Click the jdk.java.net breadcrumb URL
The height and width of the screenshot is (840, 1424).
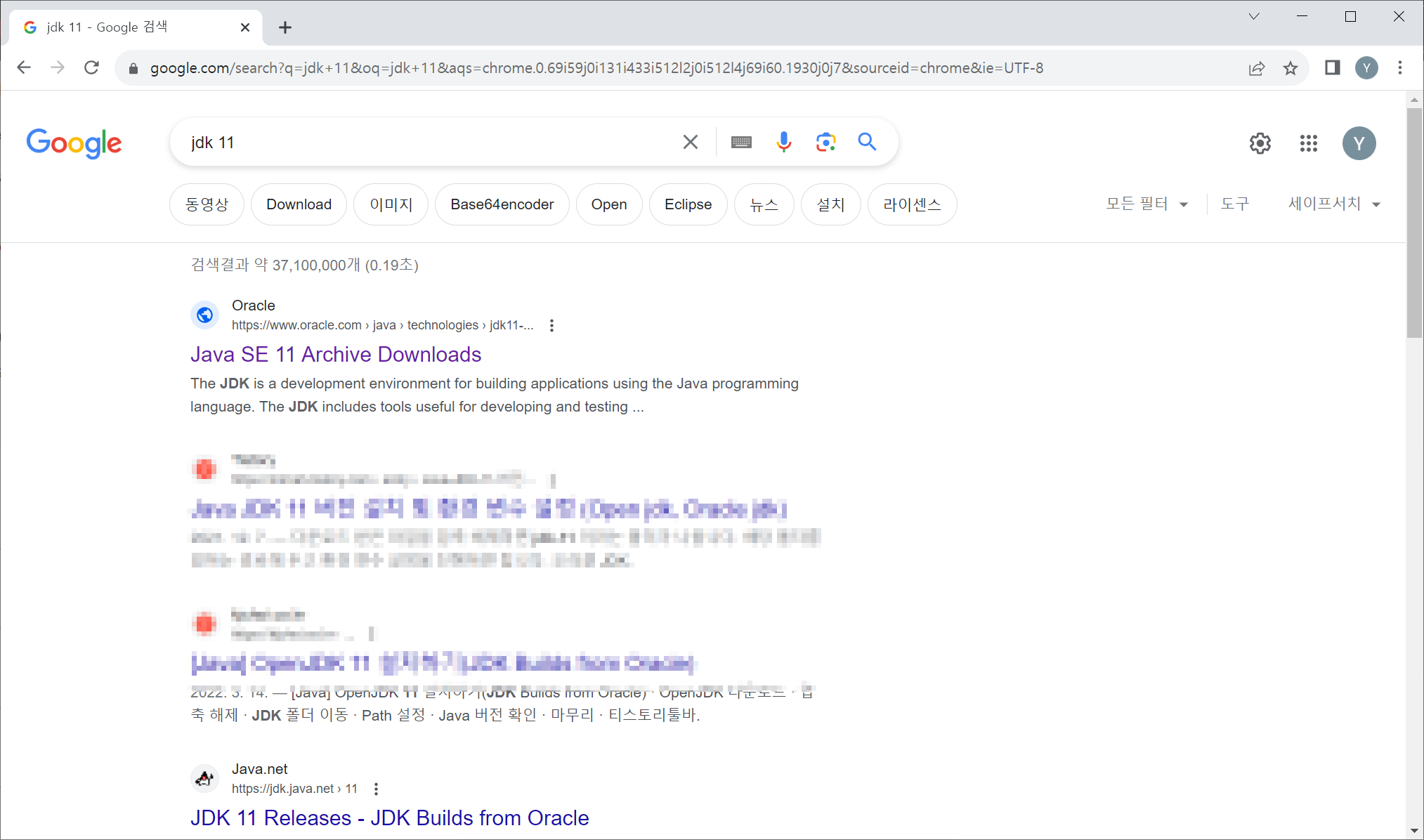tap(294, 789)
